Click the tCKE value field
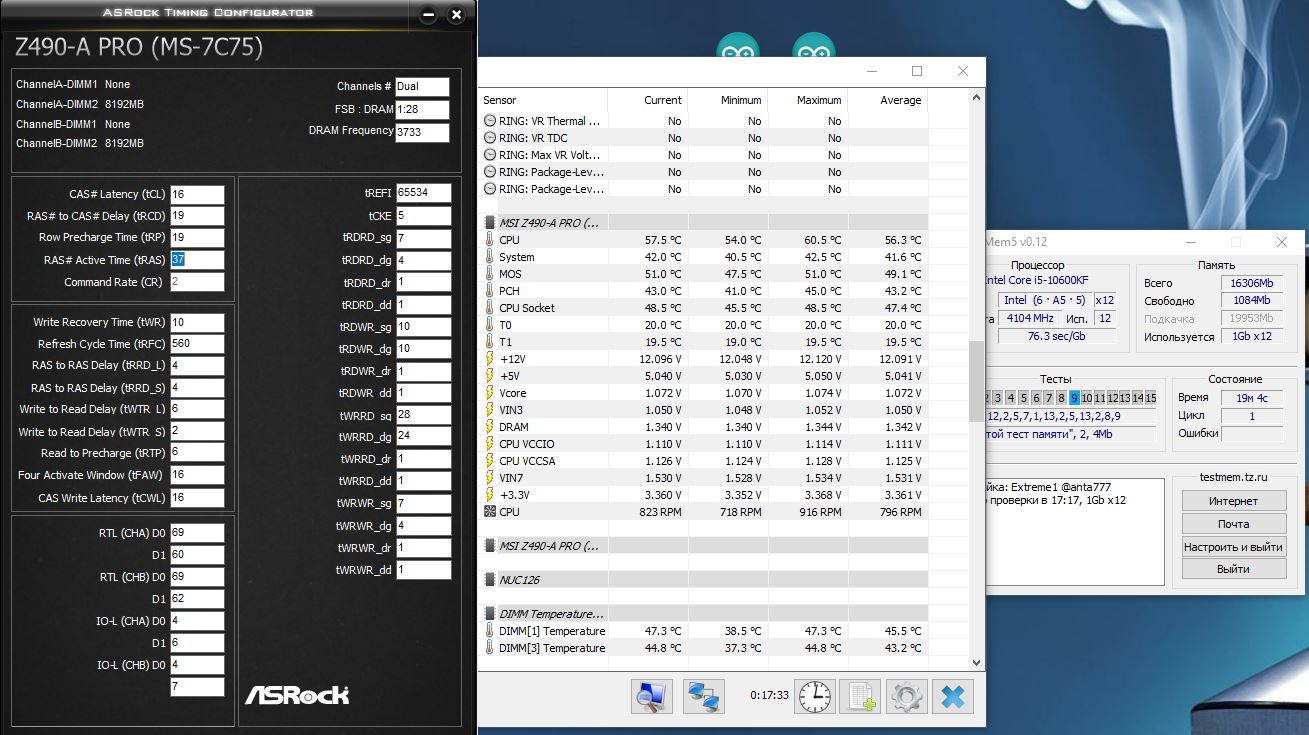Viewport: 1309px width, 735px height. tap(423, 215)
